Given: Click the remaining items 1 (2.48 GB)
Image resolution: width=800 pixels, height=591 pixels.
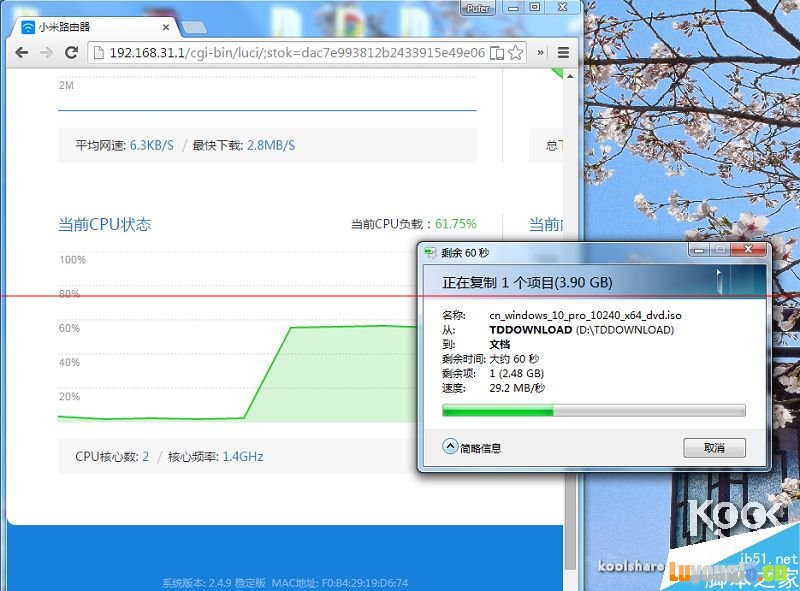Looking at the screenshot, I should 517,373.
